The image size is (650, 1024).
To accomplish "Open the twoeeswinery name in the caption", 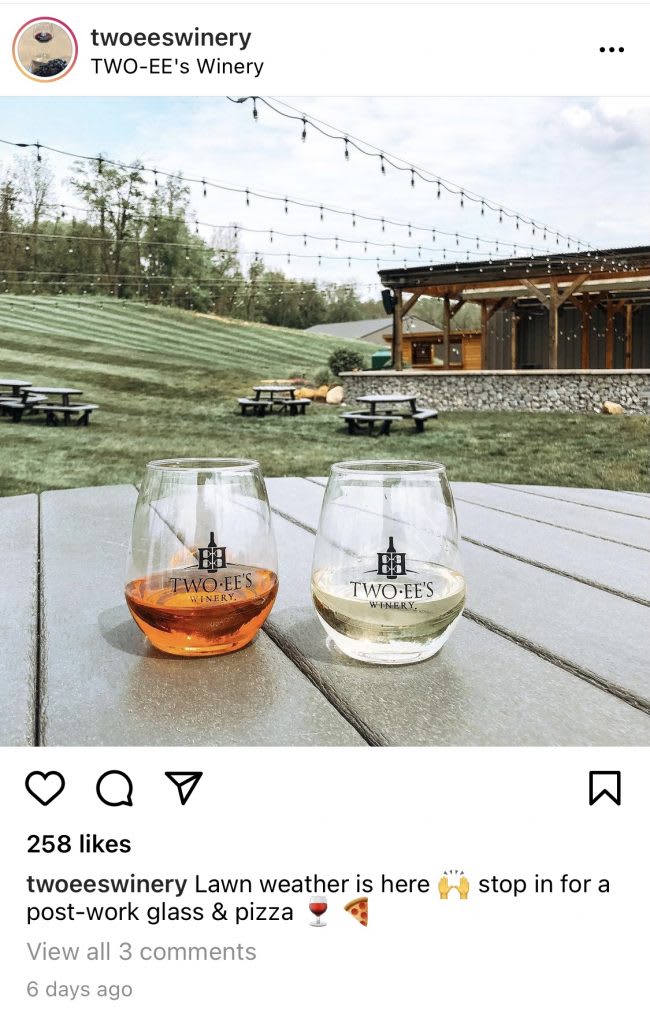I will pos(106,884).
